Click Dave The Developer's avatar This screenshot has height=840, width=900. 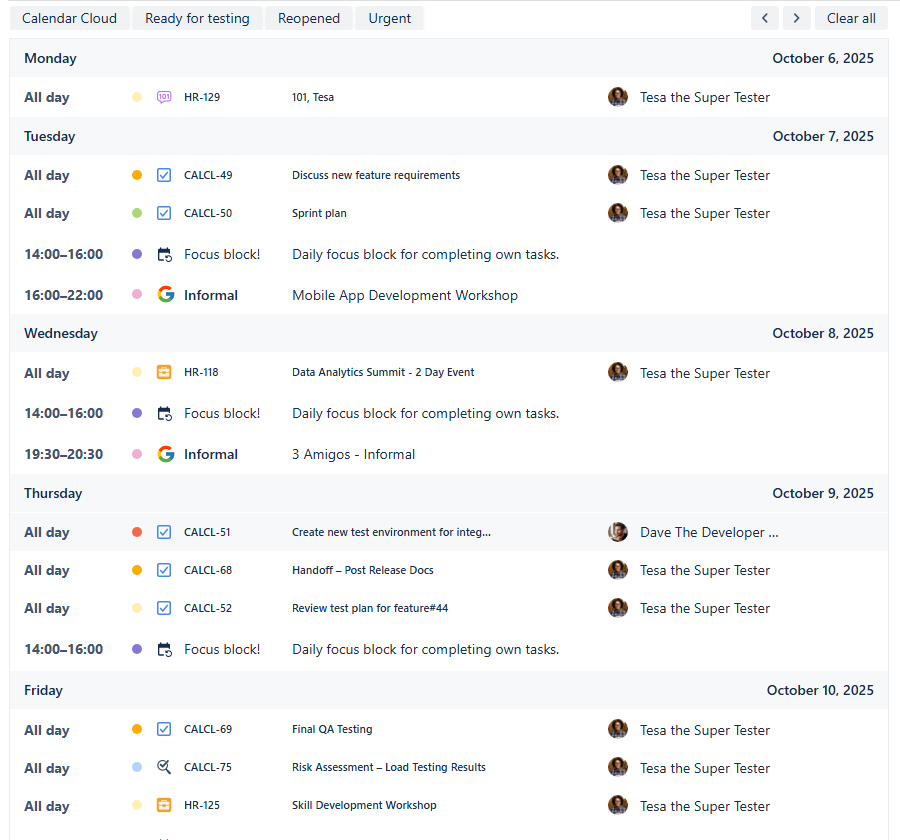point(618,532)
